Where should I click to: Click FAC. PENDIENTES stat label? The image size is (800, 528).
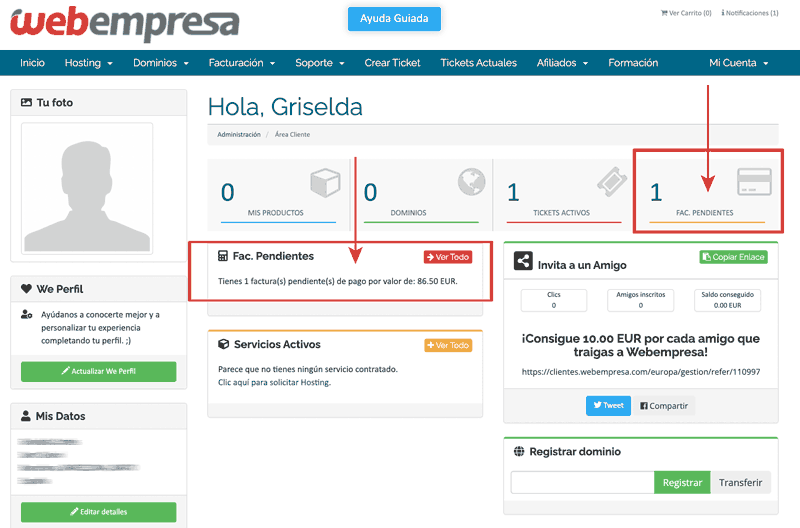pos(705,213)
